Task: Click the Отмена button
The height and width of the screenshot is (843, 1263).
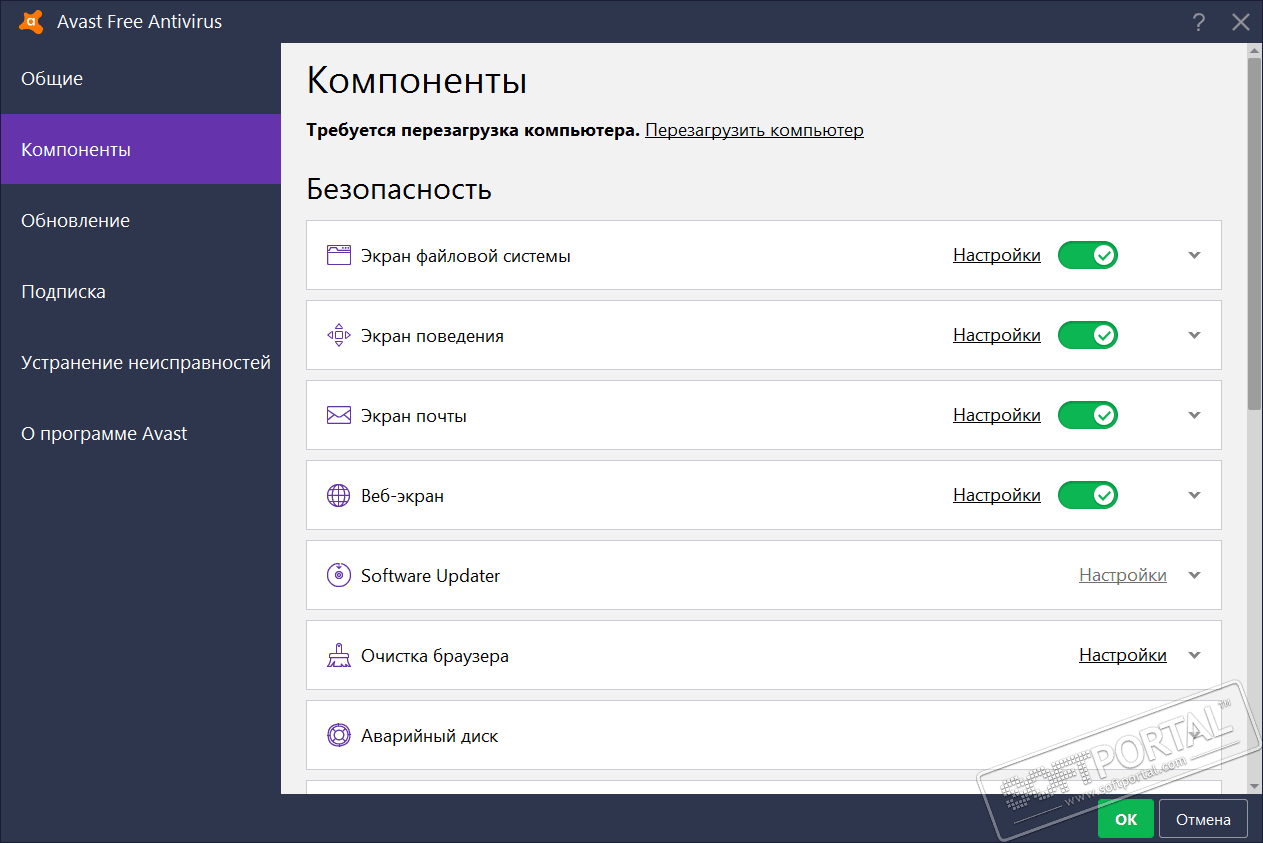Action: pyautogui.click(x=1203, y=819)
